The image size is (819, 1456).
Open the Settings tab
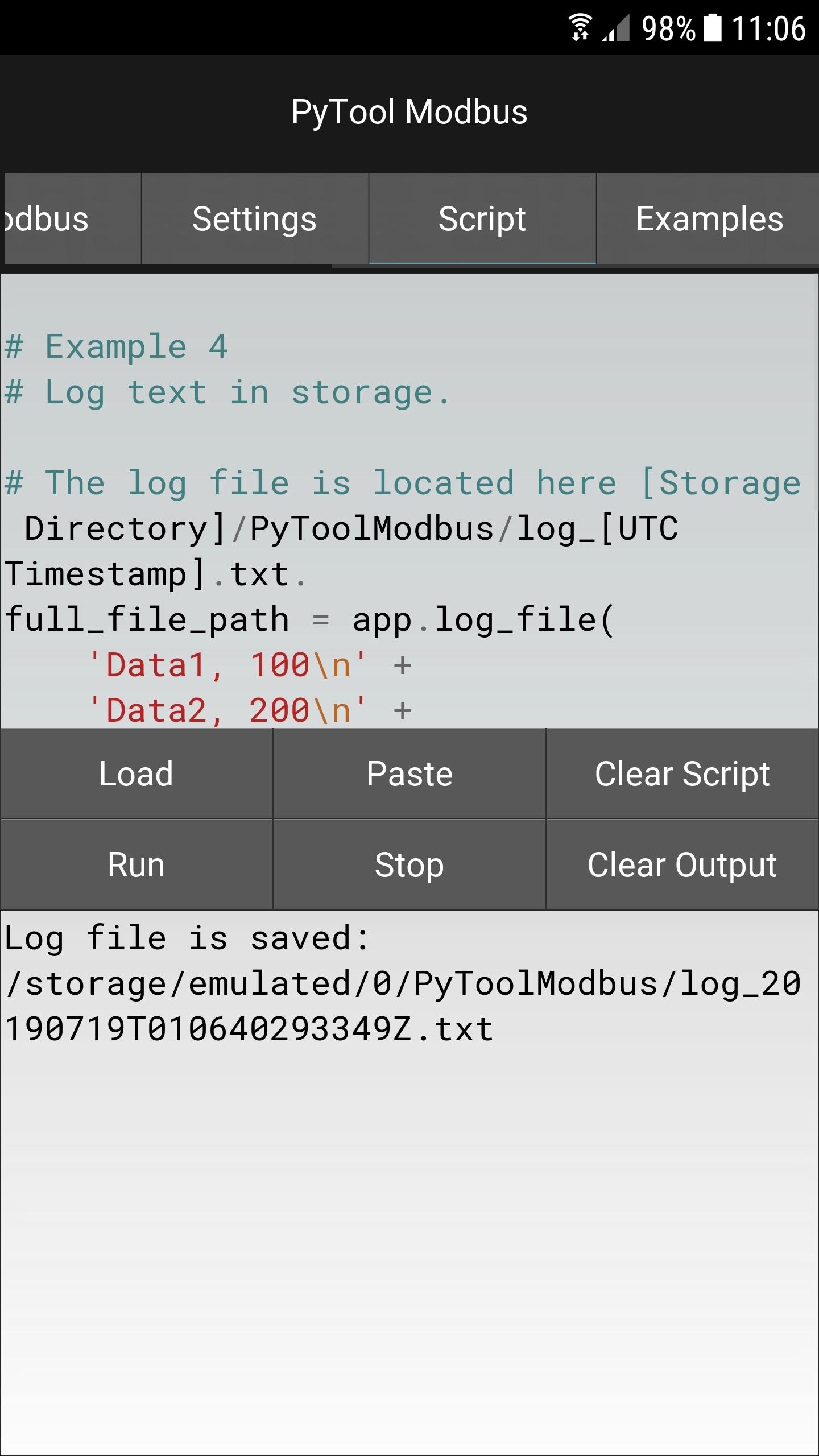point(255,218)
